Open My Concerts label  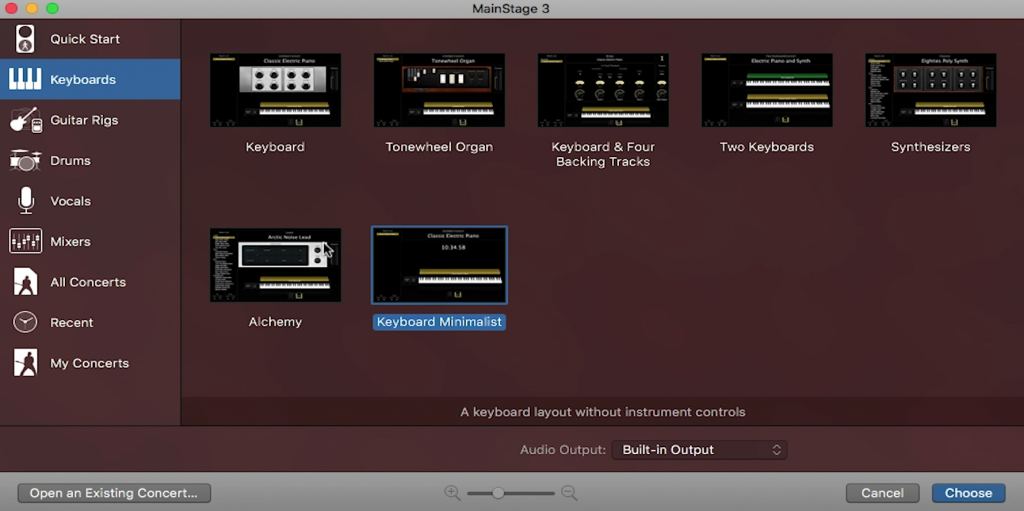coord(89,363)
